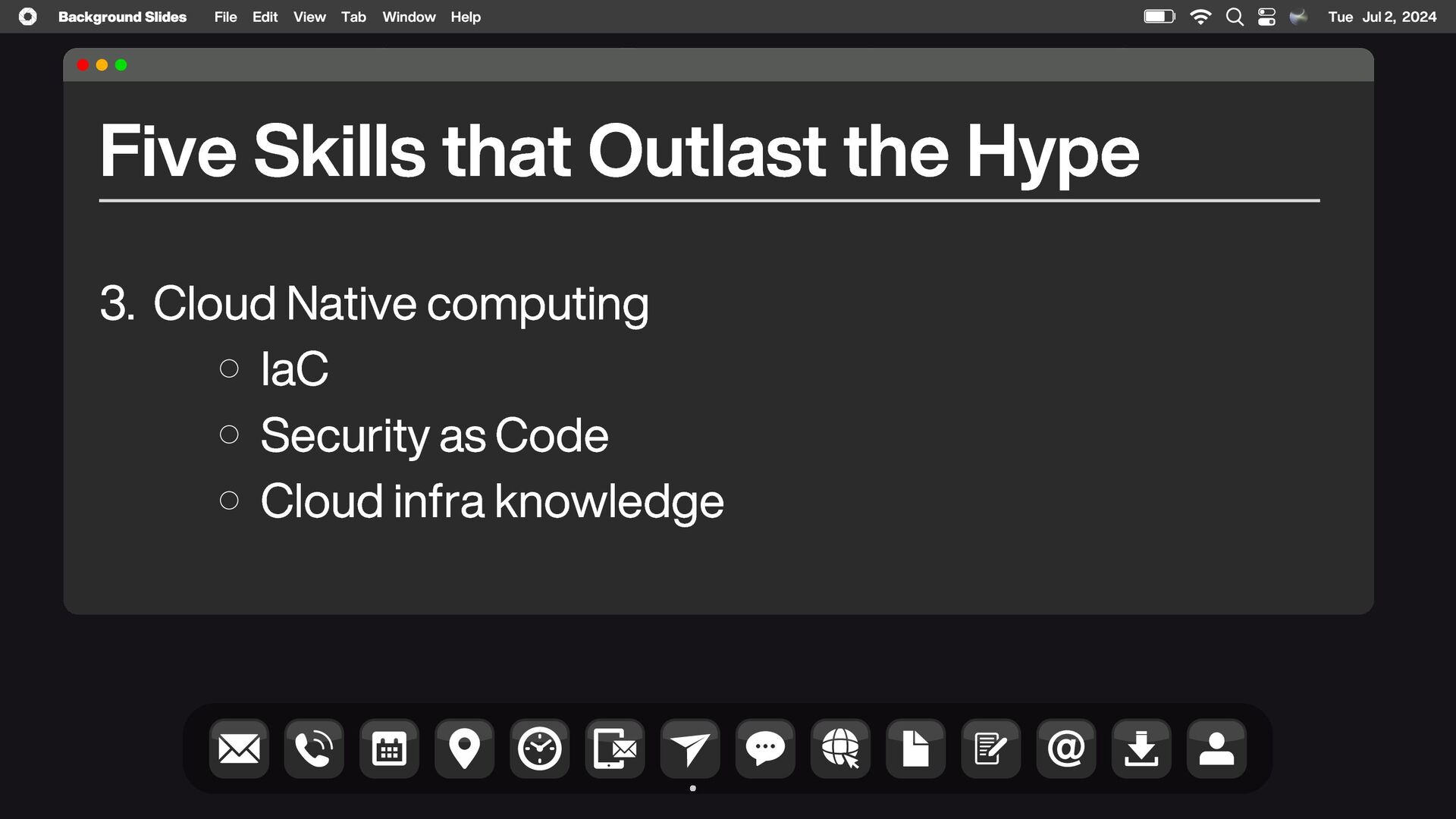
Task: Open the Notes pencil dock icon
Action: [990, 749]
